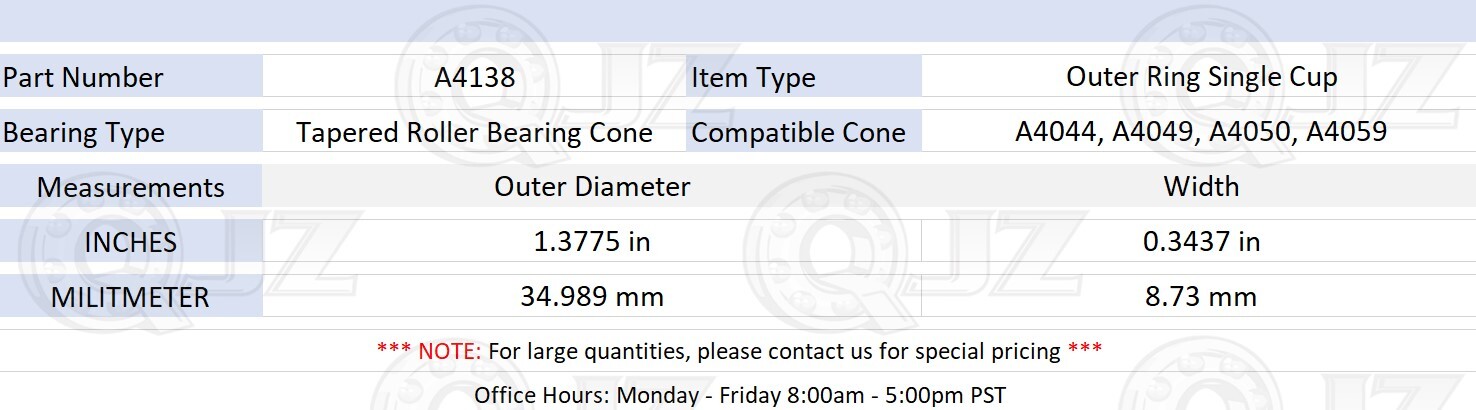Select the A4044, A4049, A4050, A4059 list
Image resolution: width=1476 pixels, height=410 pixels.
1201,132
